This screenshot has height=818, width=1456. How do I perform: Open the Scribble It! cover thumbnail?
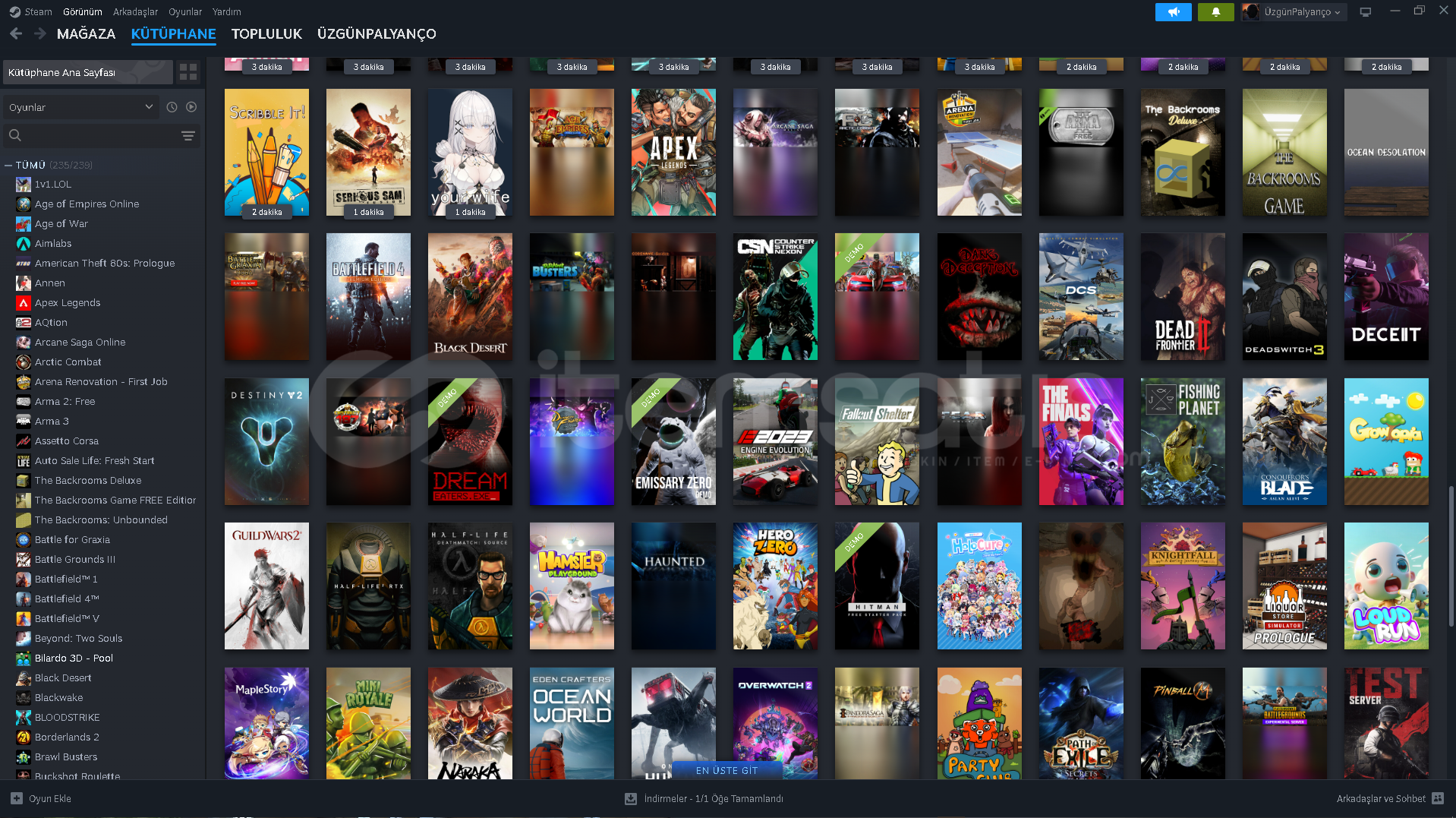266,152
